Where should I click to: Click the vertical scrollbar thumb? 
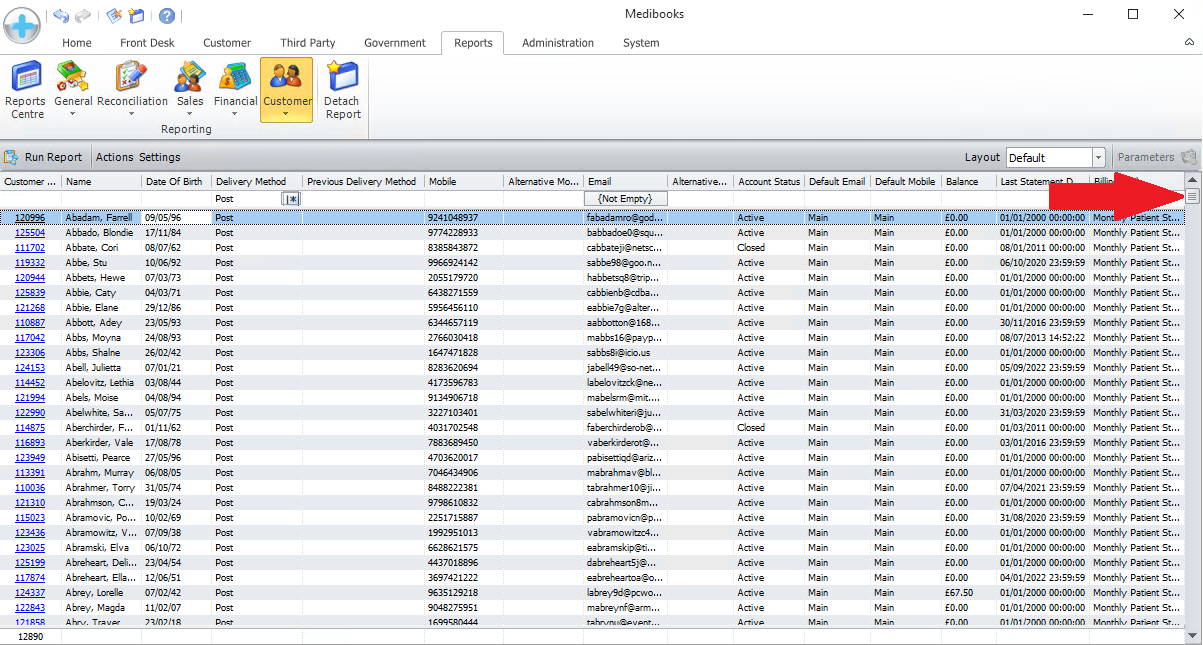(x=1192, y=197)
